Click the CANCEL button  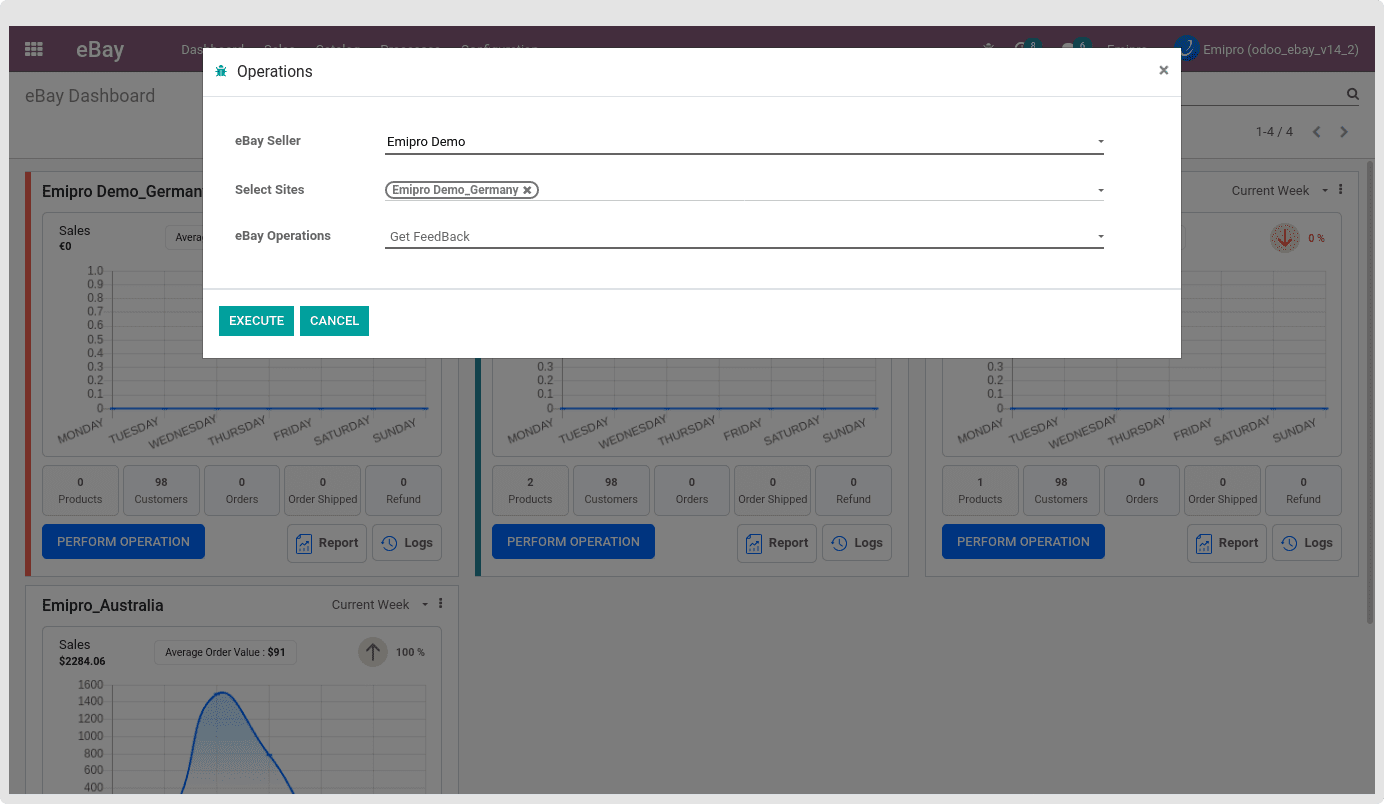coord(334,321)
